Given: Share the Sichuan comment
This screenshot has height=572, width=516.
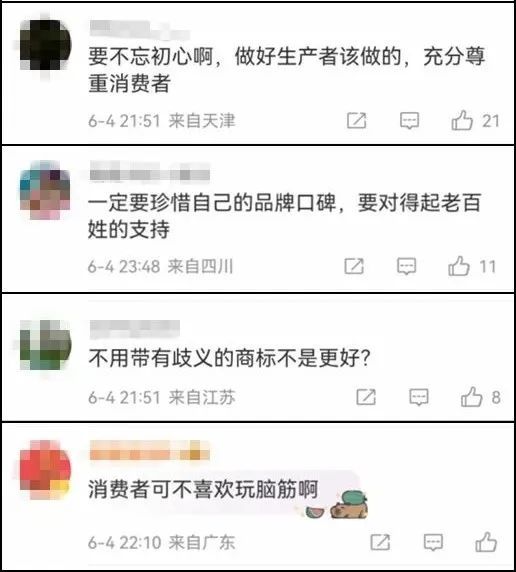Looking at the screenshot, I should 354,266.
